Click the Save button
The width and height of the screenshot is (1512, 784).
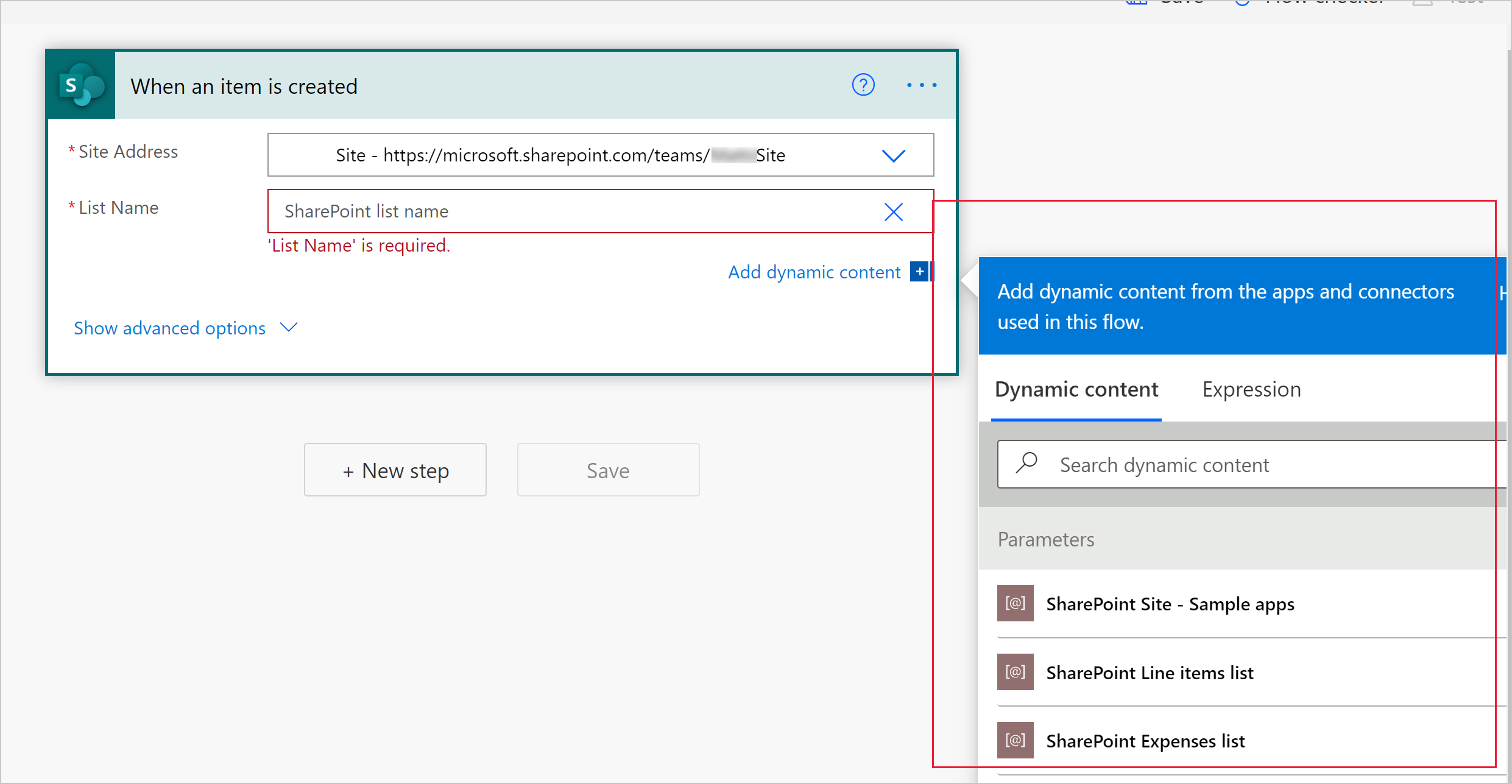click(x=608, y=470)
